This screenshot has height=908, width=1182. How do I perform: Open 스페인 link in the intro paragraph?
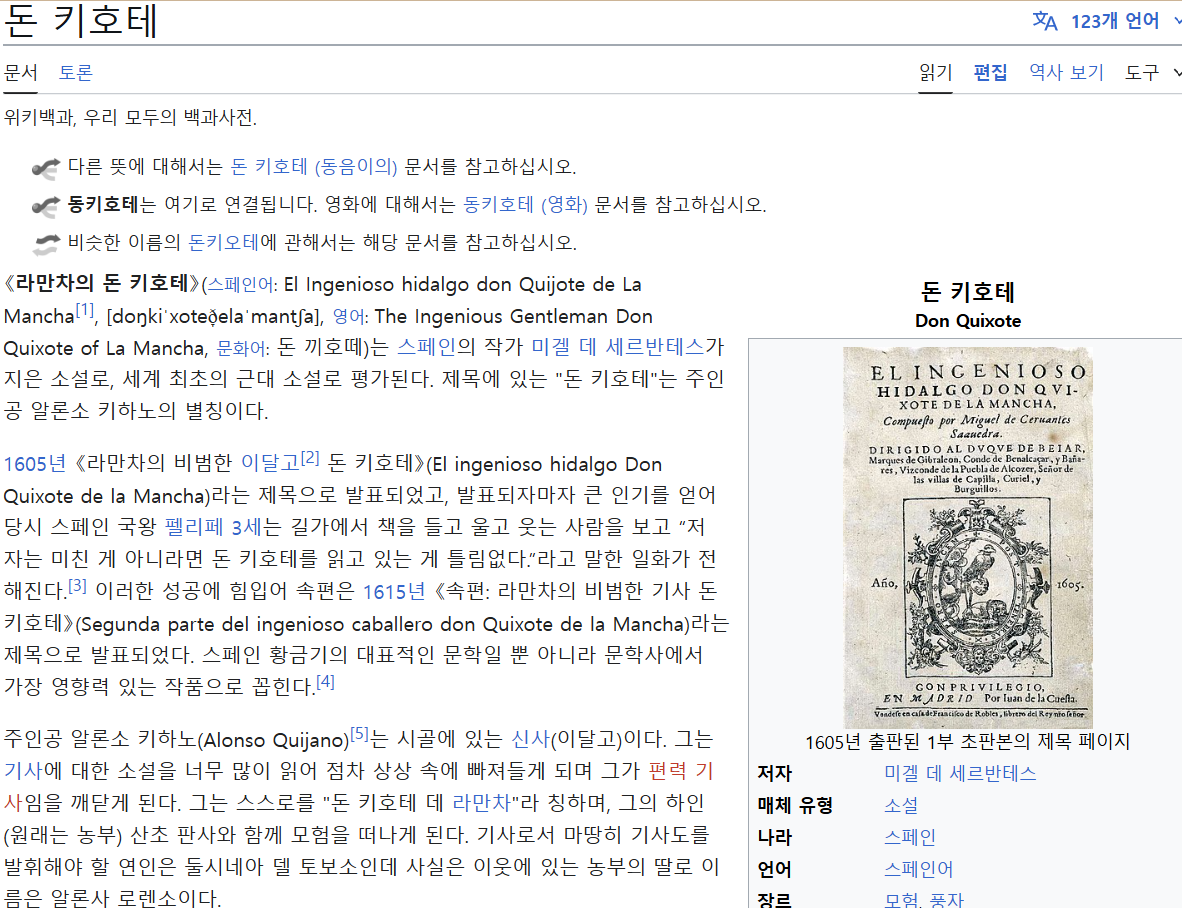426,347
